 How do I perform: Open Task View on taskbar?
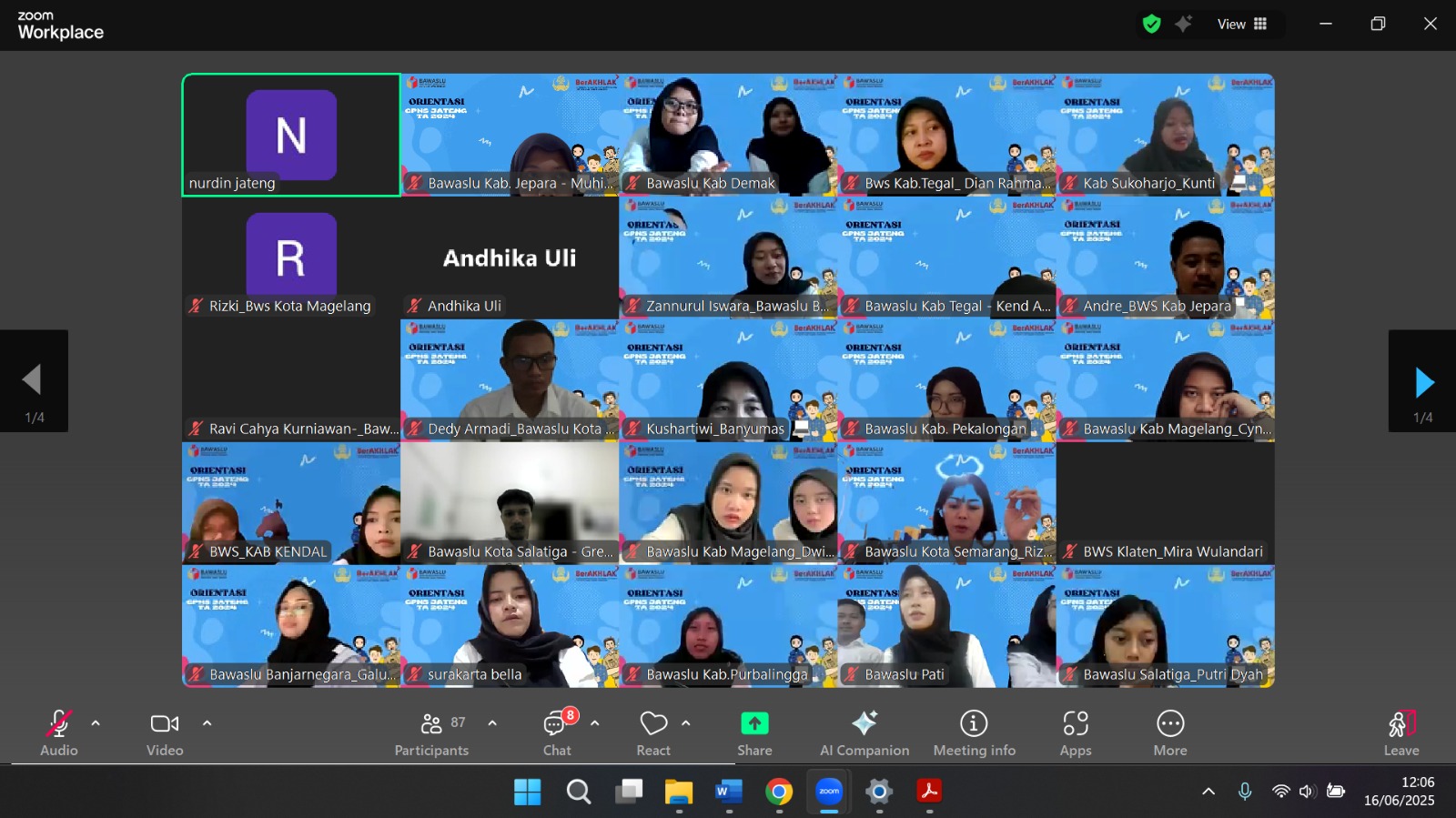[x=628, y=792]
